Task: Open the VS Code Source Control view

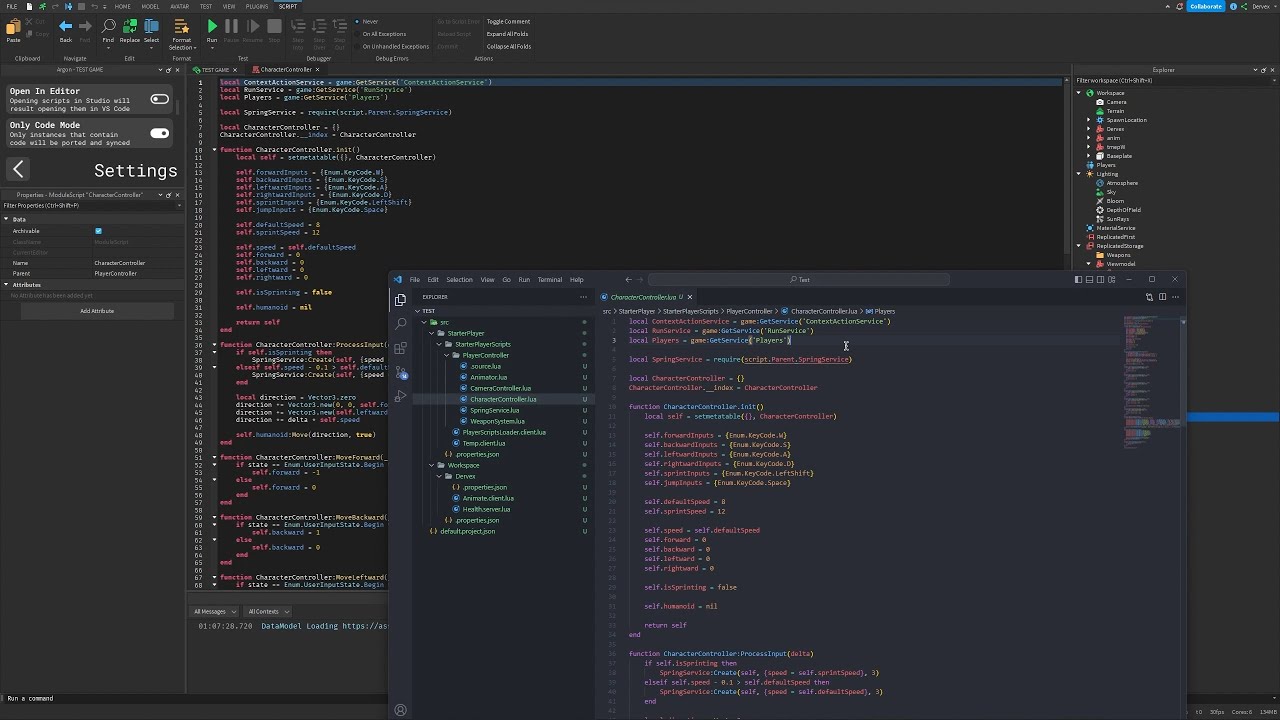Action: 400,372
